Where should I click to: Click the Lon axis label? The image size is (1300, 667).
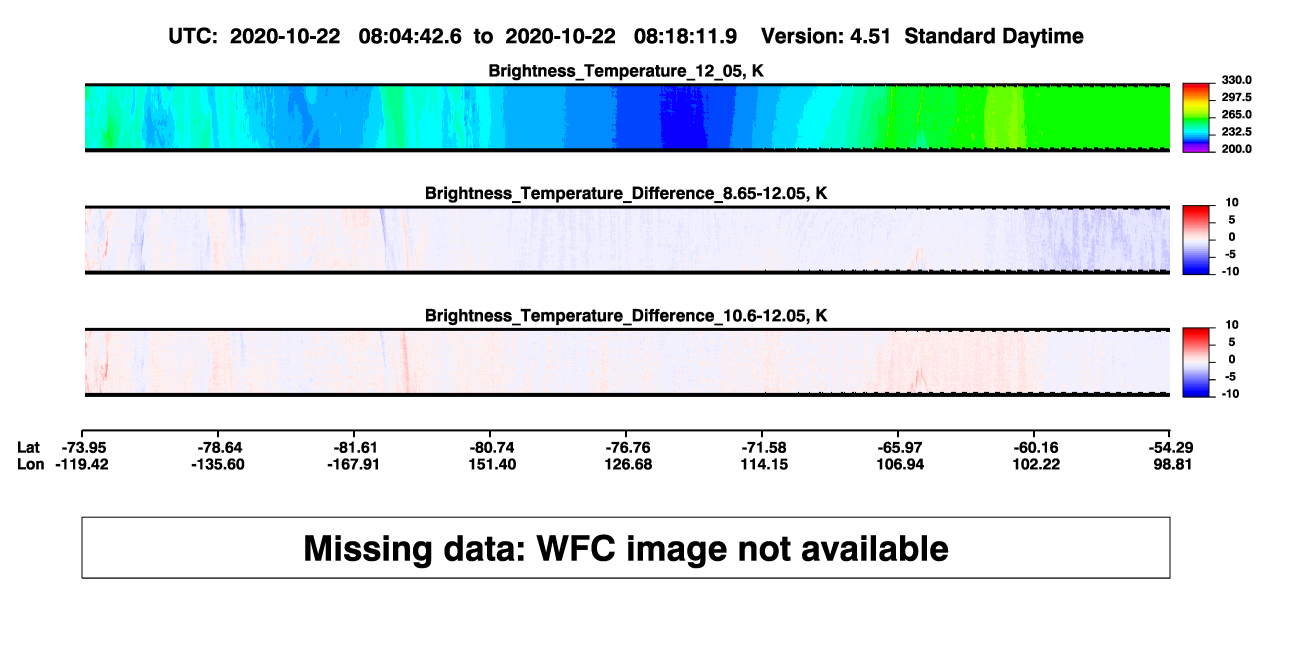[x=30, y=464]
